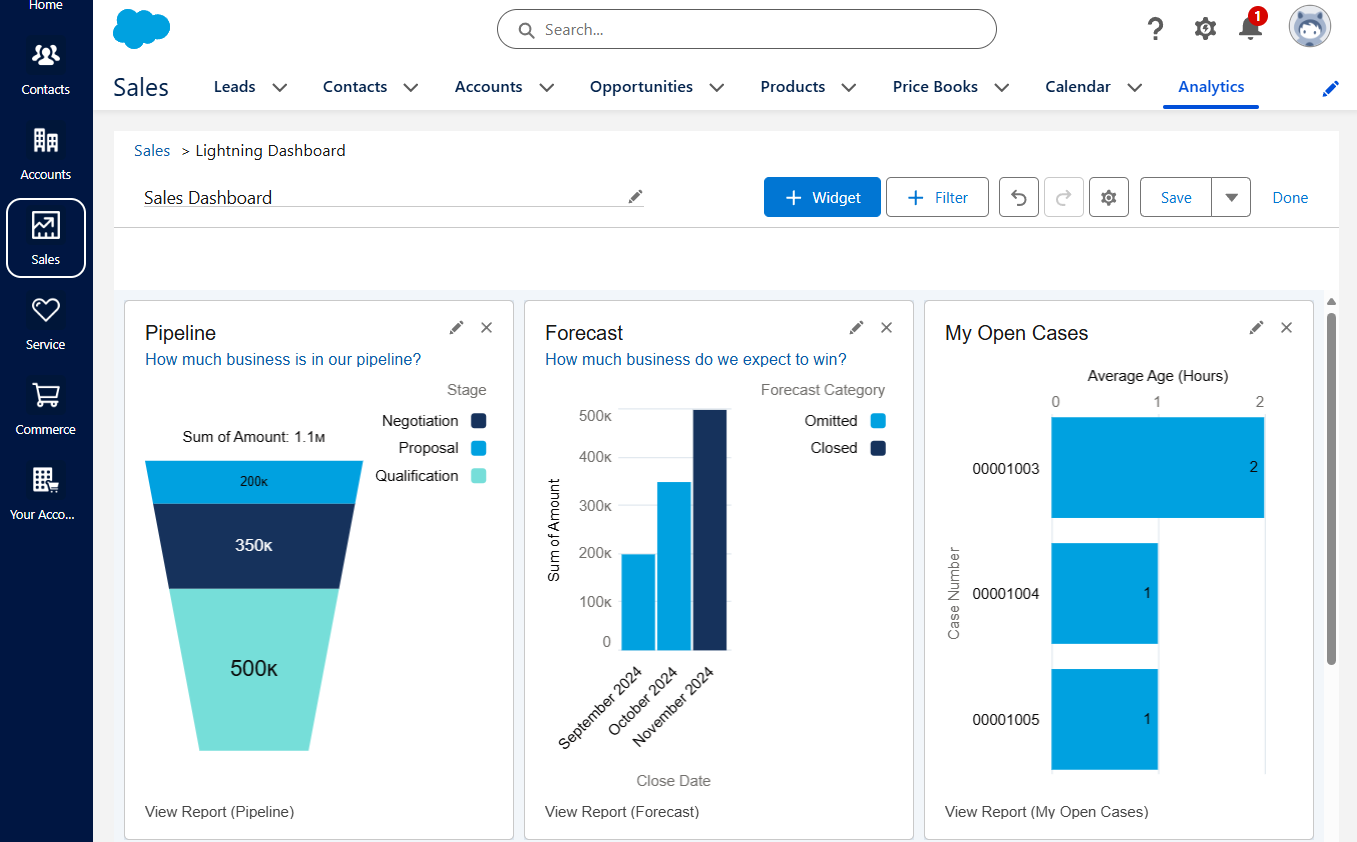Edit the Sales Dashboard title with the pencil

pyautogui.click(x=635, y=197)
